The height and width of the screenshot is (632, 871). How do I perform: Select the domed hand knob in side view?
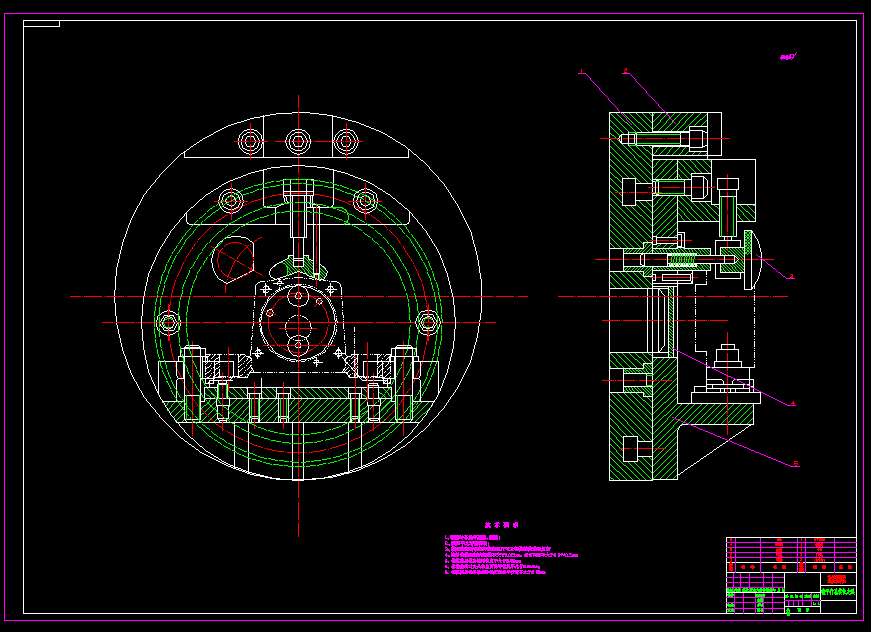point(751,259)
